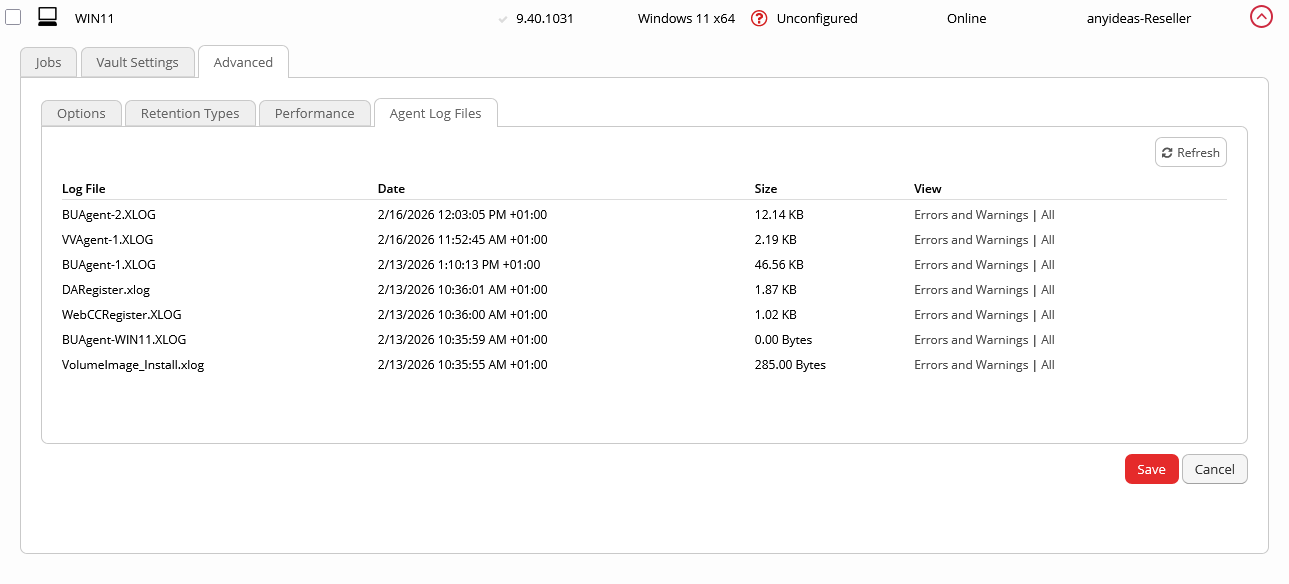Switch to the Vault Settings tab

pos(137,62)
